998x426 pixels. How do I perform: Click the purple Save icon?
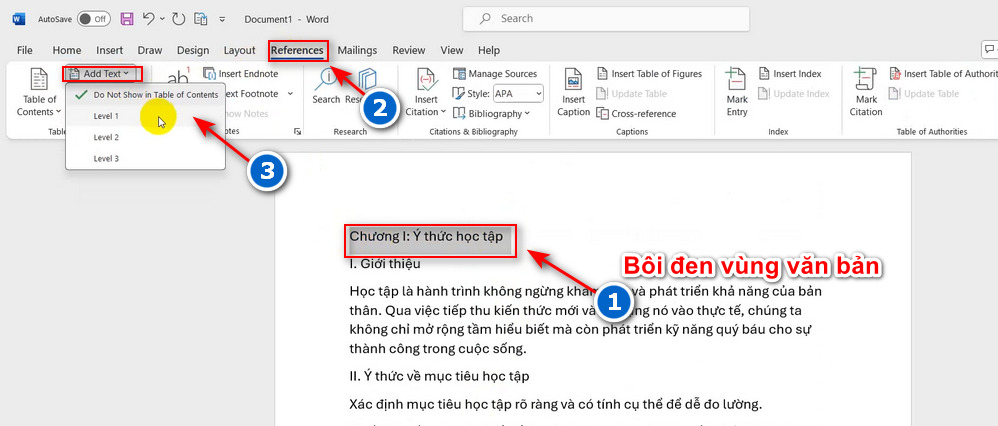tap(127, 19)
